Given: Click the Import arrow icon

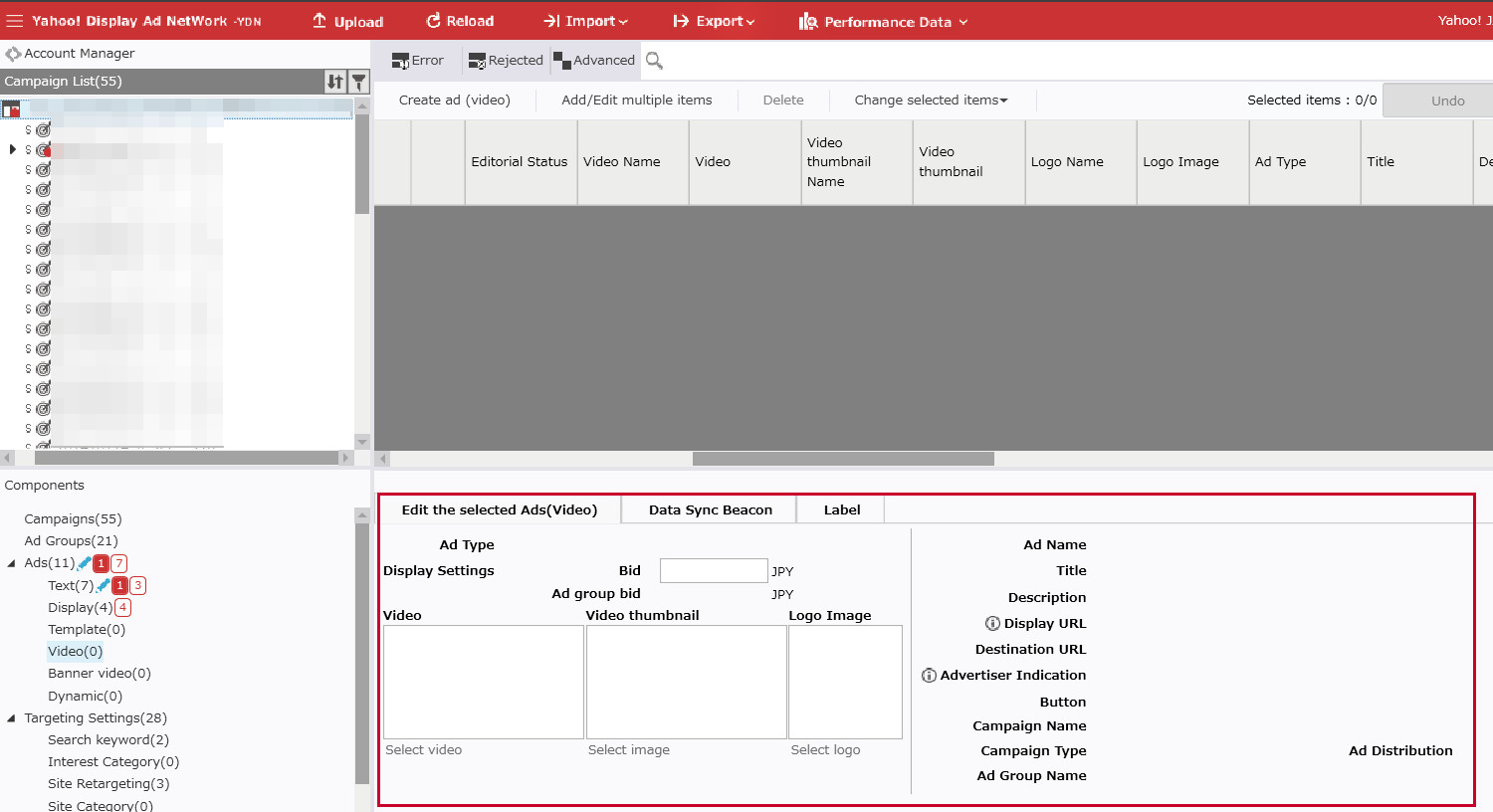Looking at the screenshot, I should pyautogui.click(x=551, y=21).
